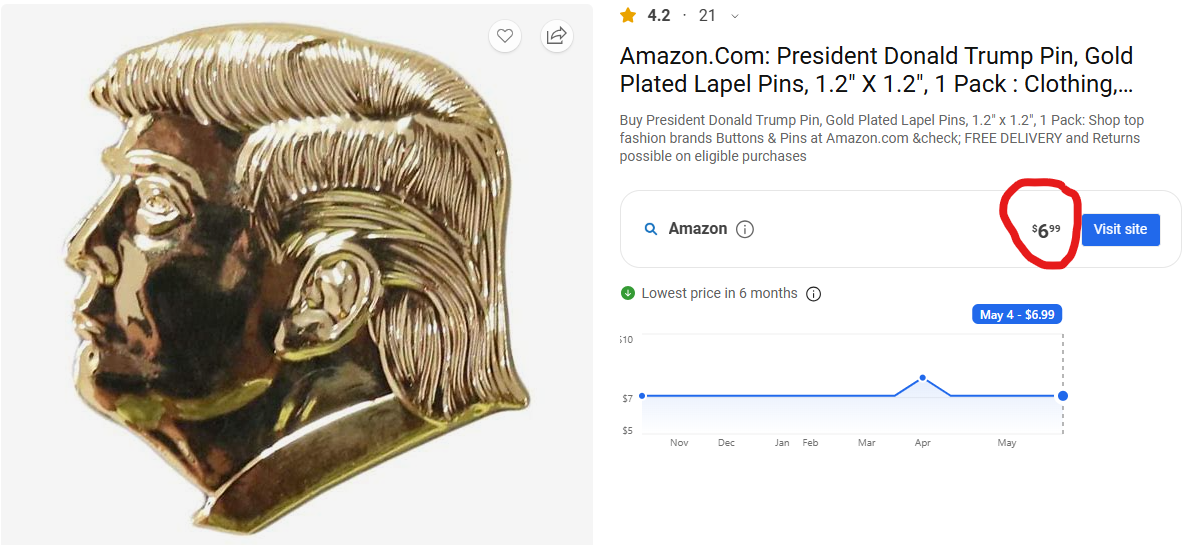Click the 4.2 rating value
The width and height of the screenshot is (1186, 545).
pos(659,15)
